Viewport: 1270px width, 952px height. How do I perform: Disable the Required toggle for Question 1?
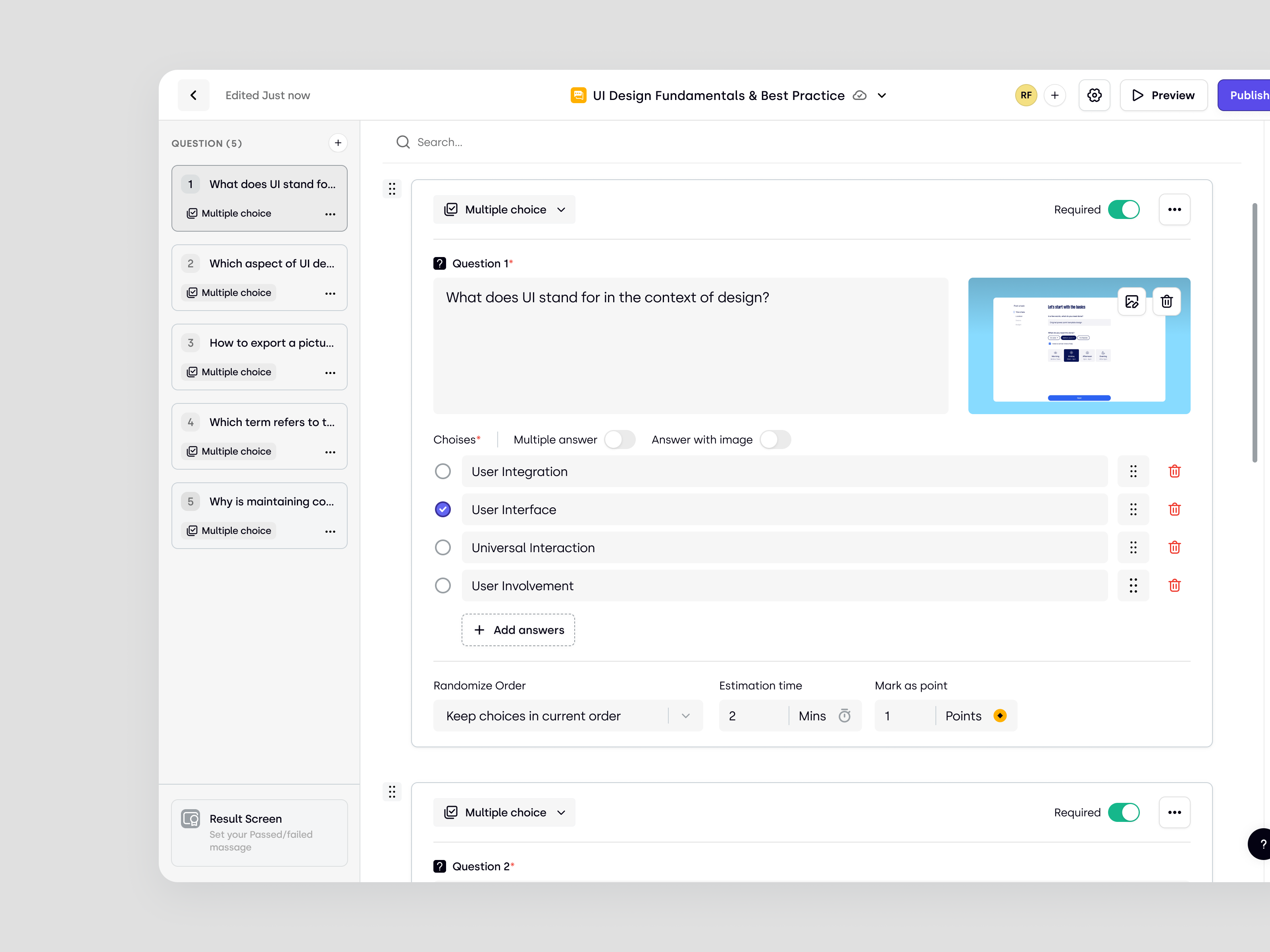coord(1124,209)
